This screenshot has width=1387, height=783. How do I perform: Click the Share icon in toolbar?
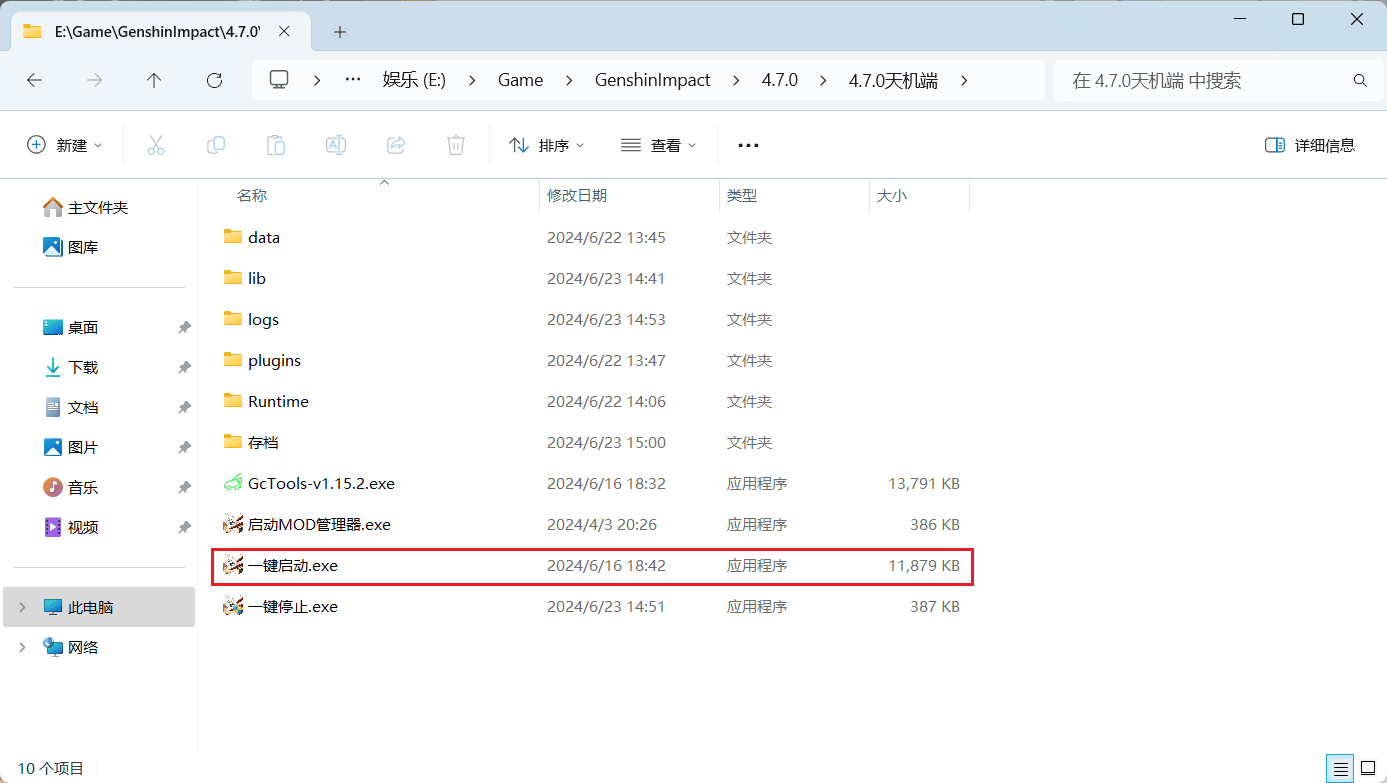[x=396, y=145]
